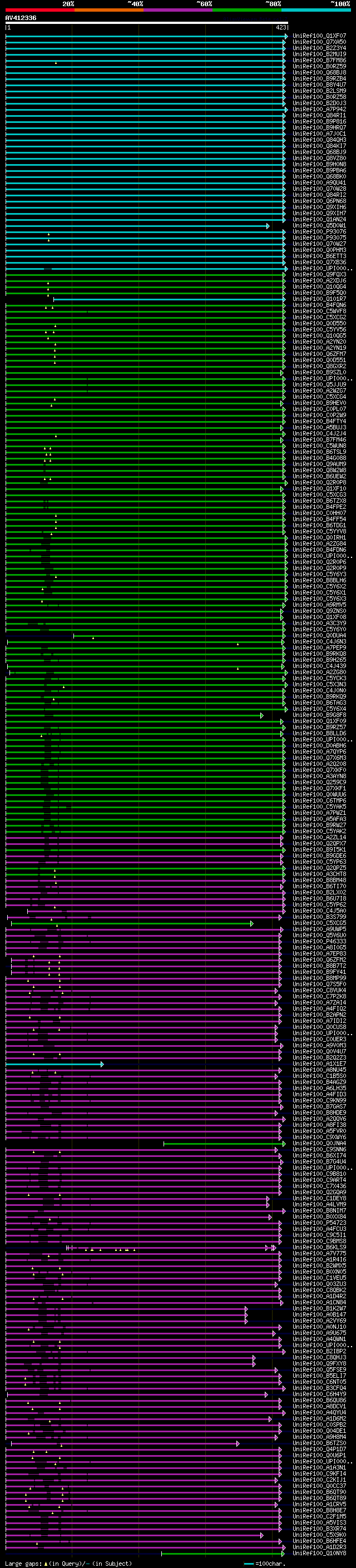Select label UniRef100_P46333
The height and width of the screenshot is (1568, 356).
click(319, 942)
